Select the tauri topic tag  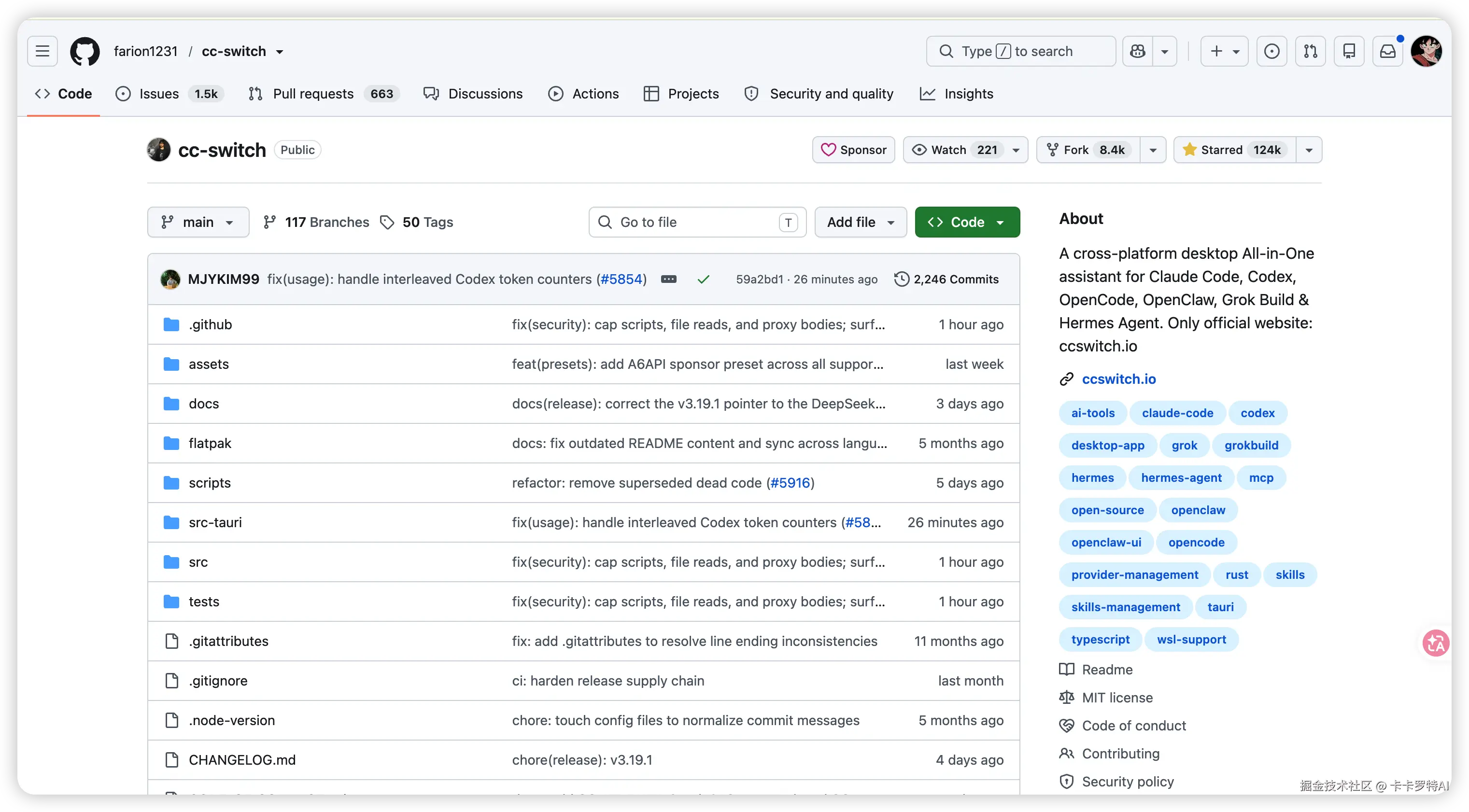pyautogui.click(x=1220, y=607)
